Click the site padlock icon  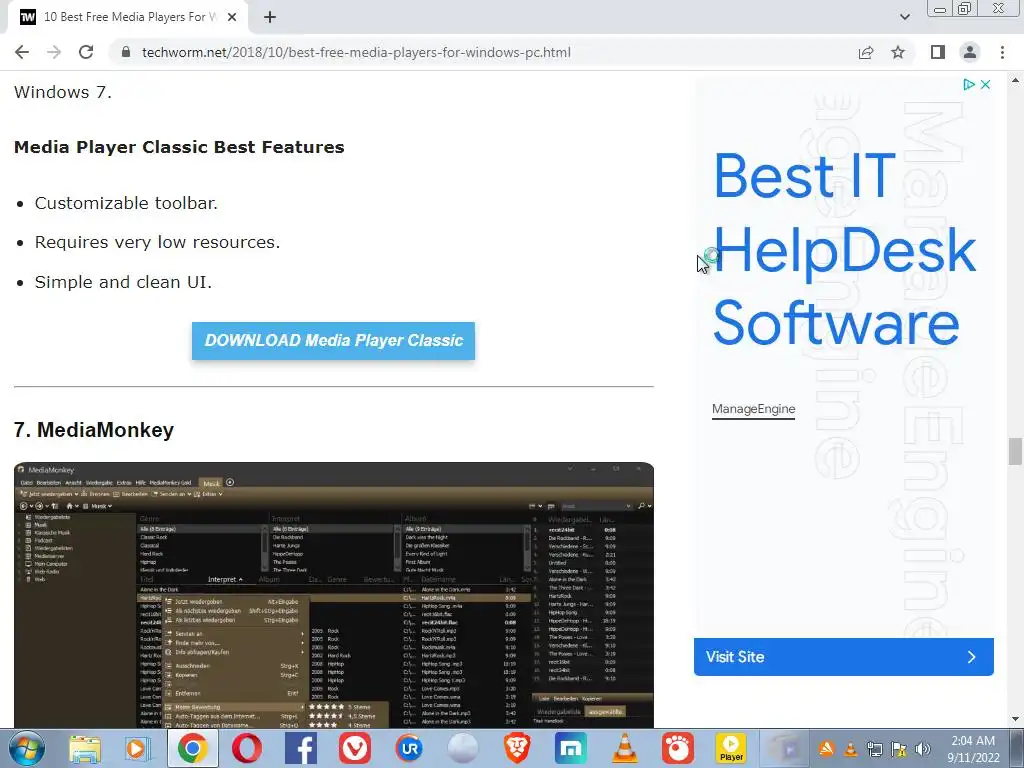(x=126, y=52)
